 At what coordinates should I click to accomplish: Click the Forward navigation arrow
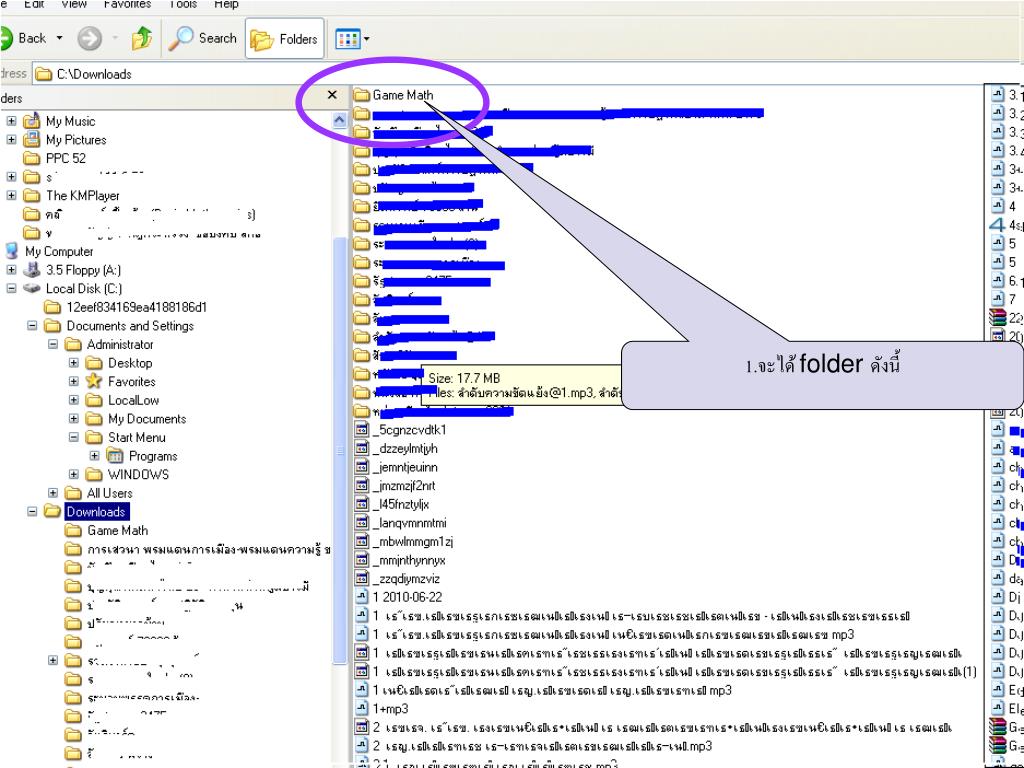[x=89, y=39]
